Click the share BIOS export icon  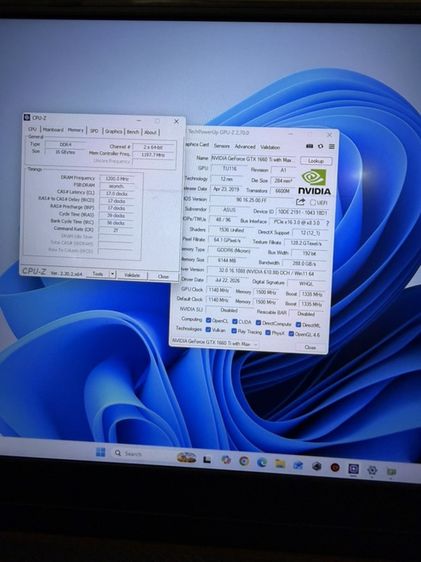[301, 202]
